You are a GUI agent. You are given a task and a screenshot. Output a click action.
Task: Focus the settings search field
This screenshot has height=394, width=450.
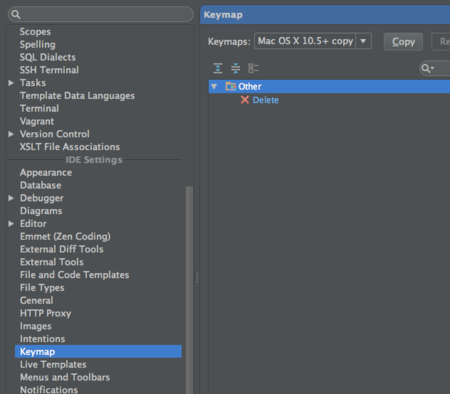101,14
